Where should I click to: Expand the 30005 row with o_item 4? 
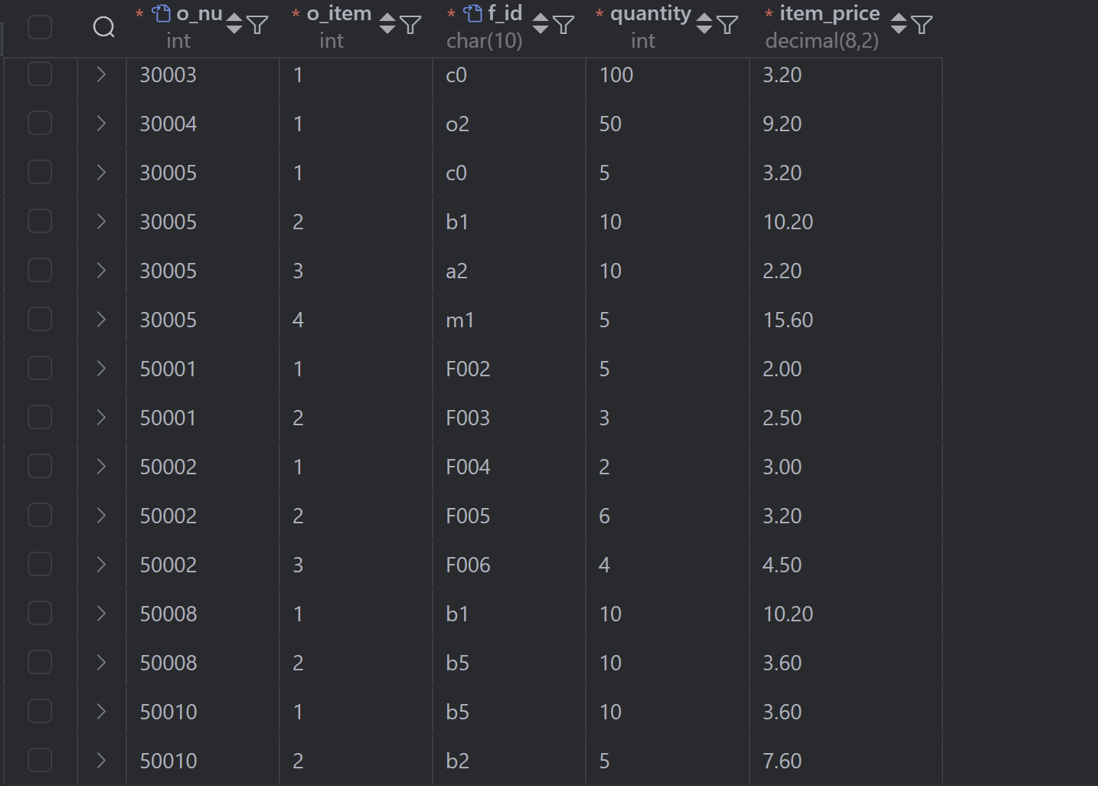101,319
